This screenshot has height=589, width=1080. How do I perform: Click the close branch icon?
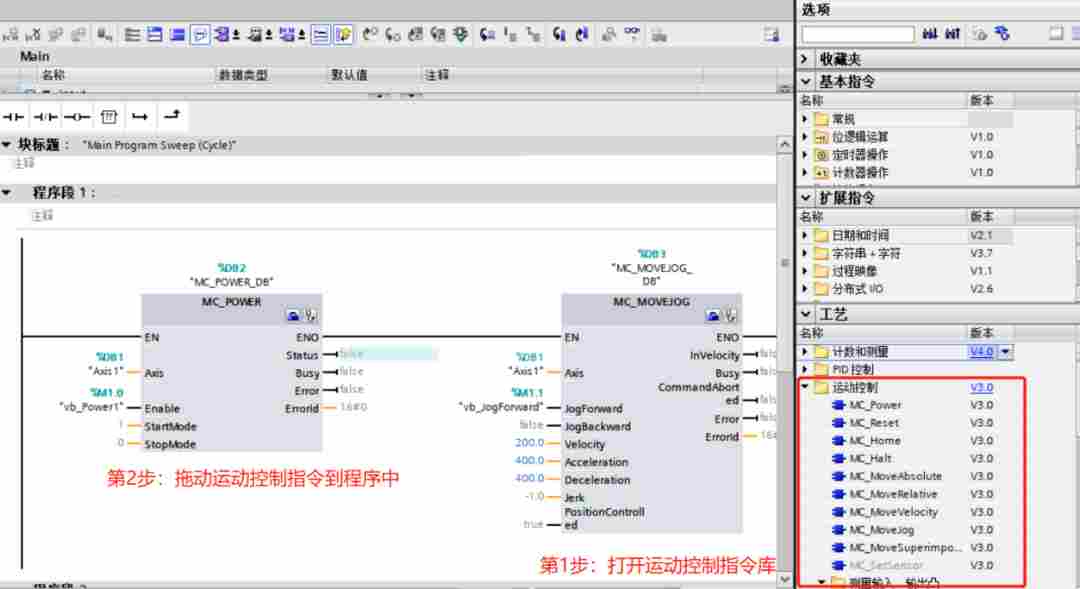pyautogui.click(x=172, y=117)
